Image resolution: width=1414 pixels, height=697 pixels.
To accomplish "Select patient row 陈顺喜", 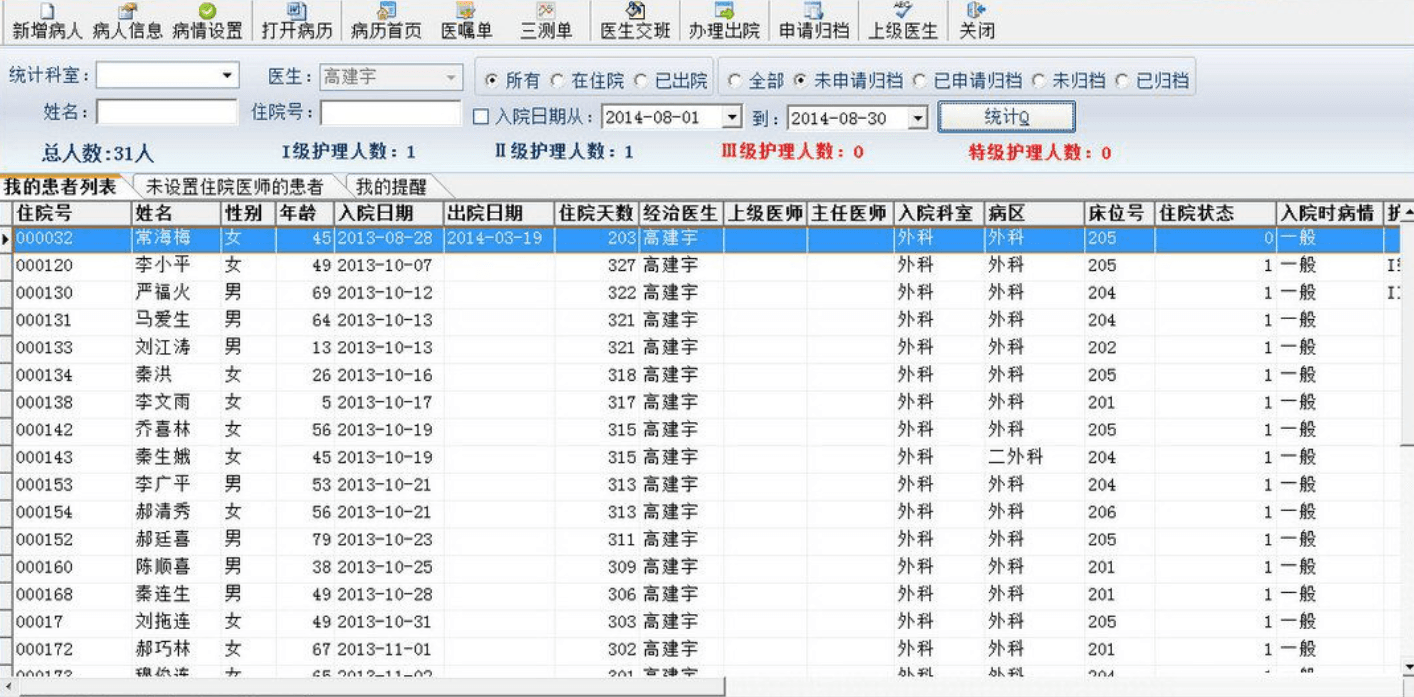I will pos(706,566).
